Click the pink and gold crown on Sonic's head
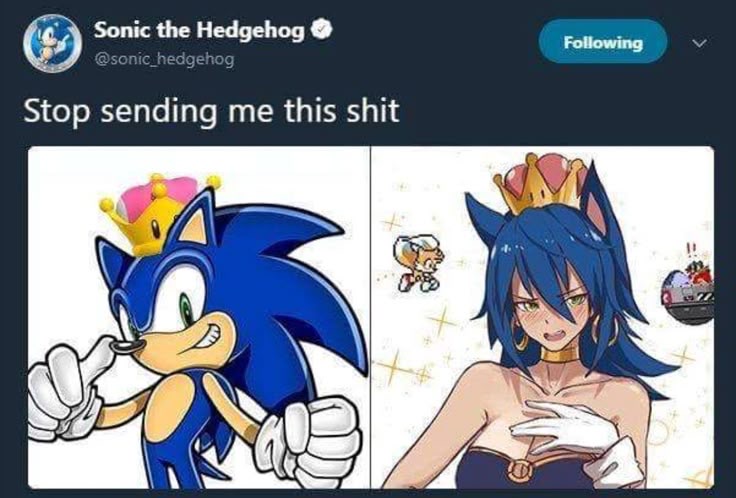 [157, 213]
